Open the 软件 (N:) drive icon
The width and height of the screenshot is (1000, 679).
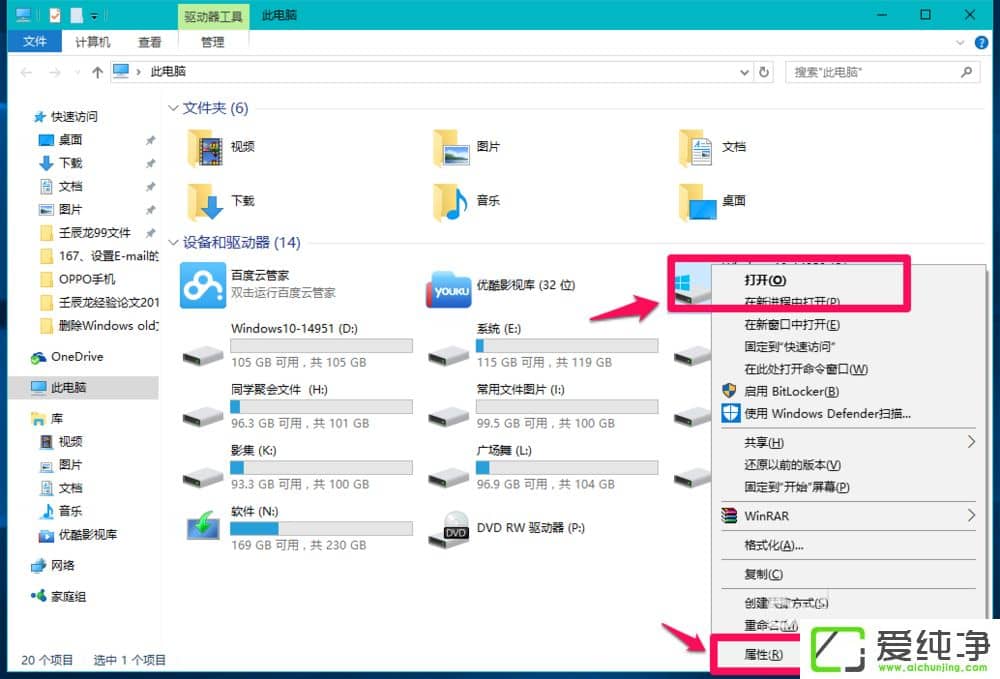pyautogui.click(x=202, y=531)
